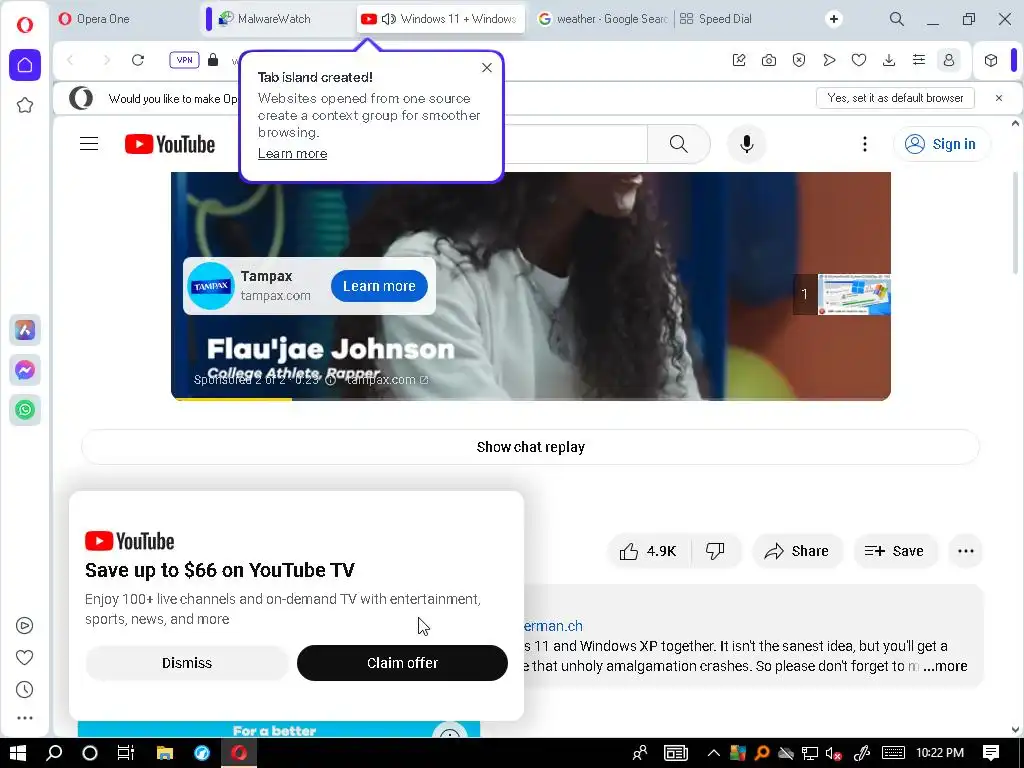Follow the Learn more link in popup
This screenshot has height=768, width=1024.
coord(293,153)
